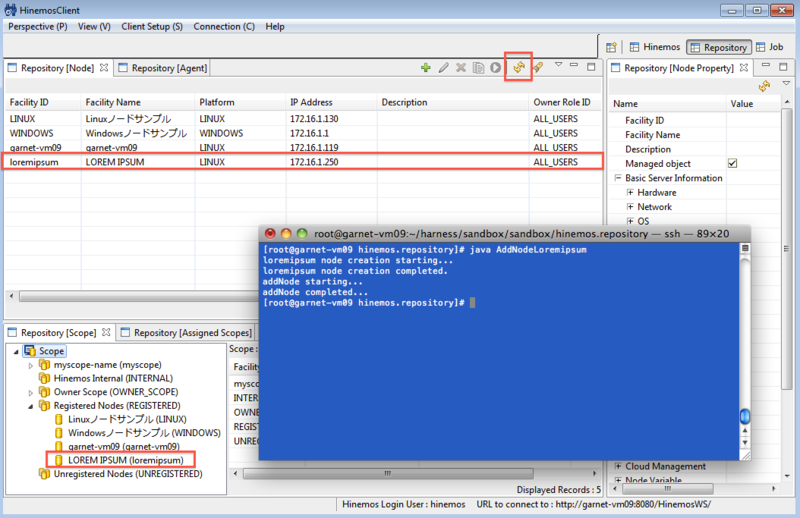Click the green Add node plus icon
Image resolution: width=800 pixels, height=518 pixels.
coord(426,67)
